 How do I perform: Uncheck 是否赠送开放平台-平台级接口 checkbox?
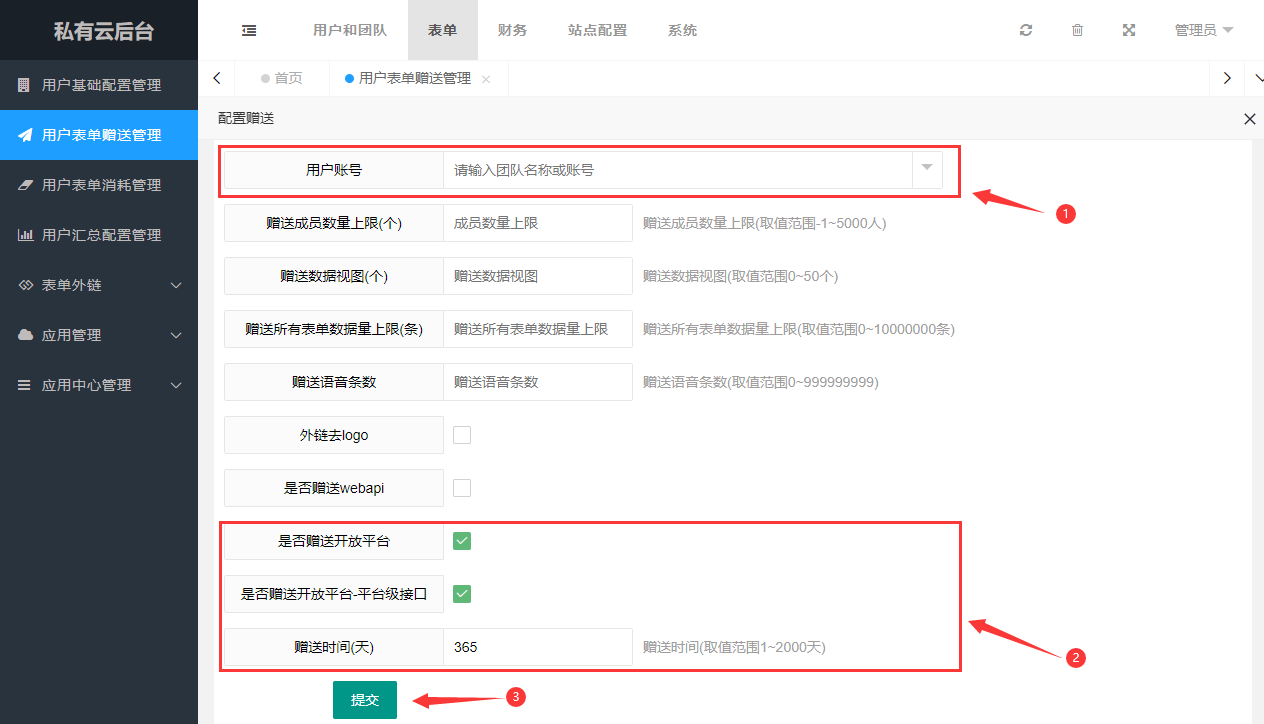point(462,594)
